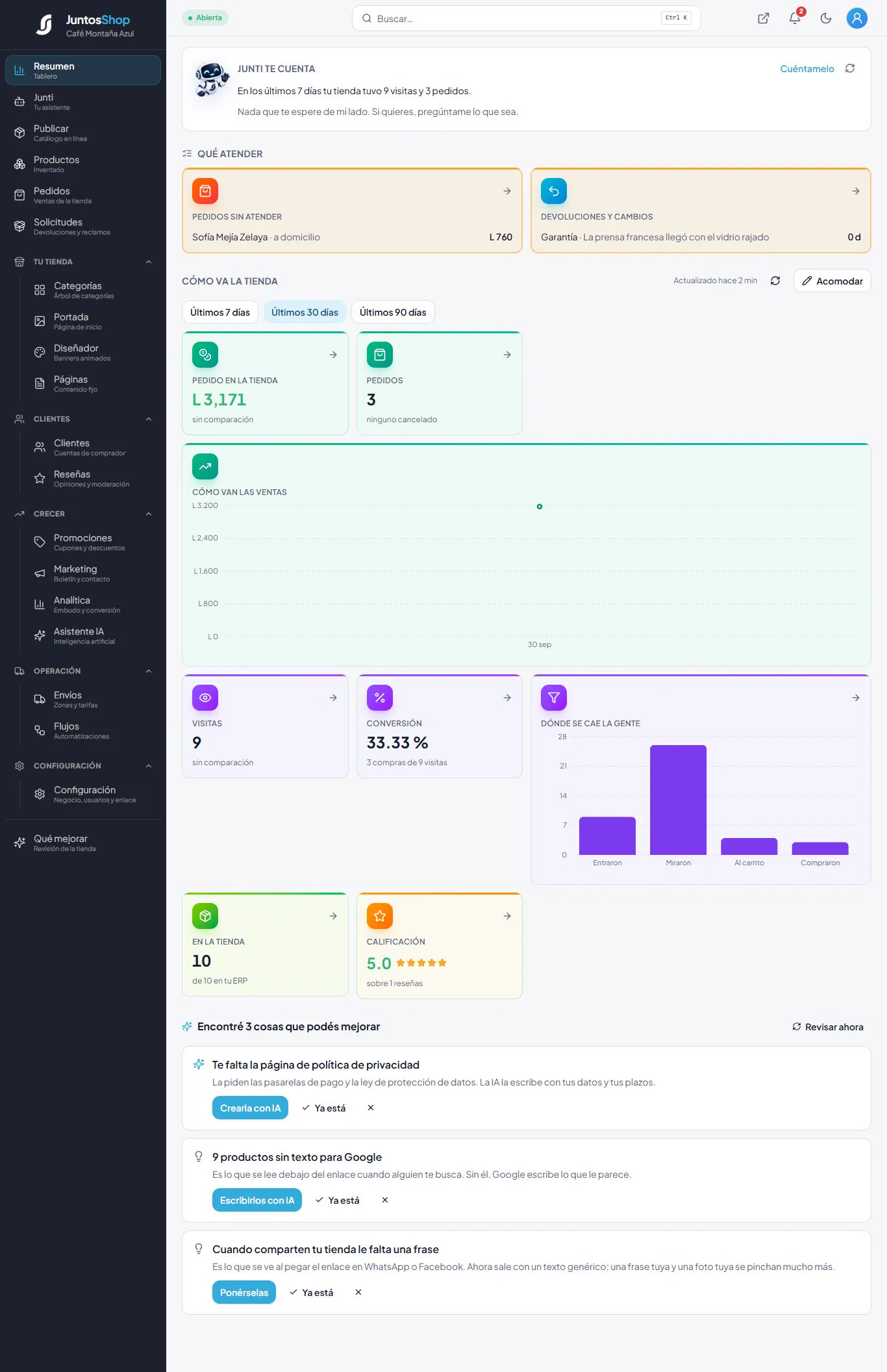The height and width of the screenshot is (1372, 887).
Task: Click the Cuéntamelo link
Action: 807,68
